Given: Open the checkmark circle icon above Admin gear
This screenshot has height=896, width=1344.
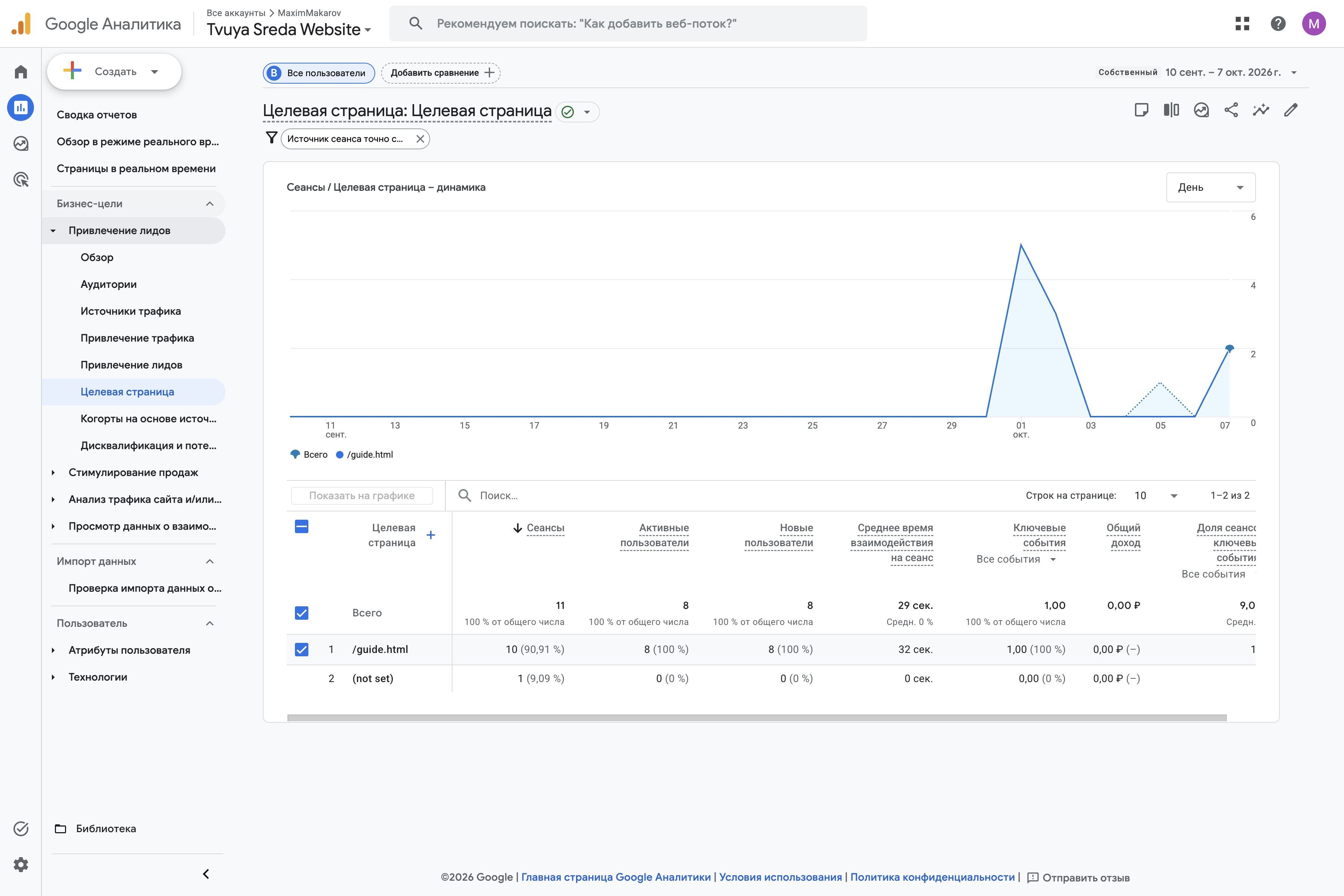Looking at the screenshot, I should (x=21, y=828).
